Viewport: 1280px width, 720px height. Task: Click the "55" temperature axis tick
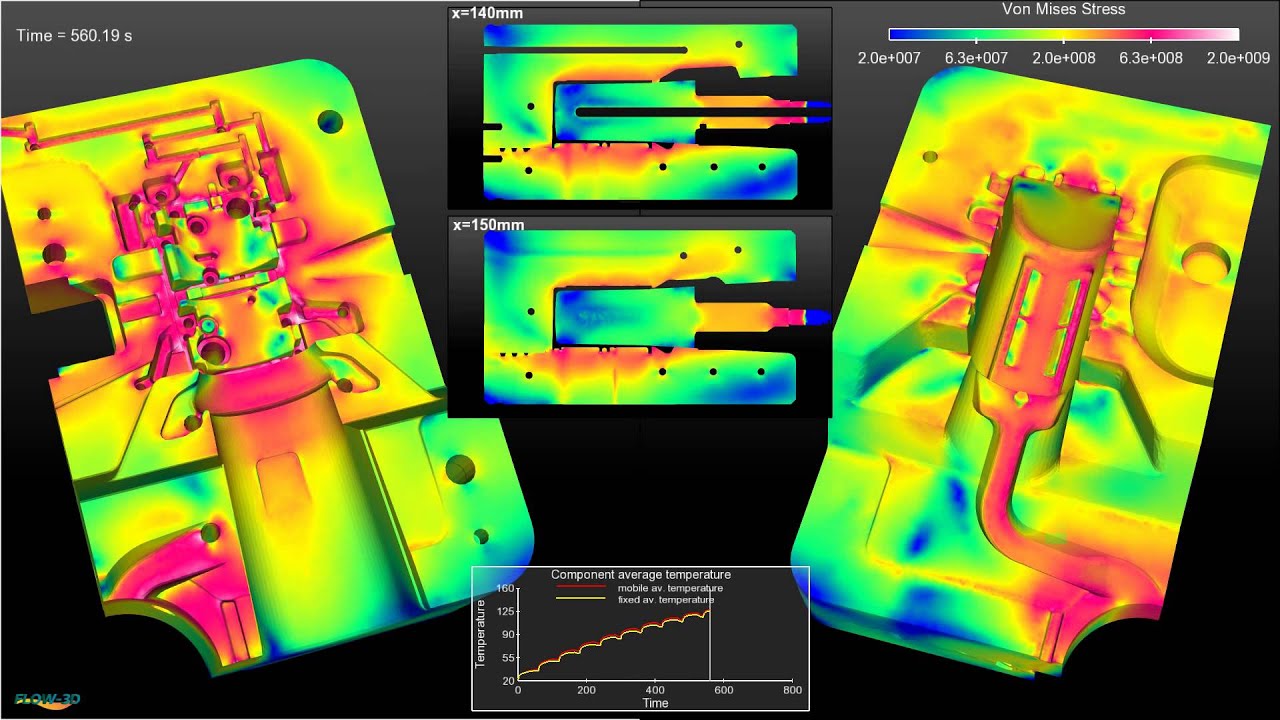pos(507,657)
